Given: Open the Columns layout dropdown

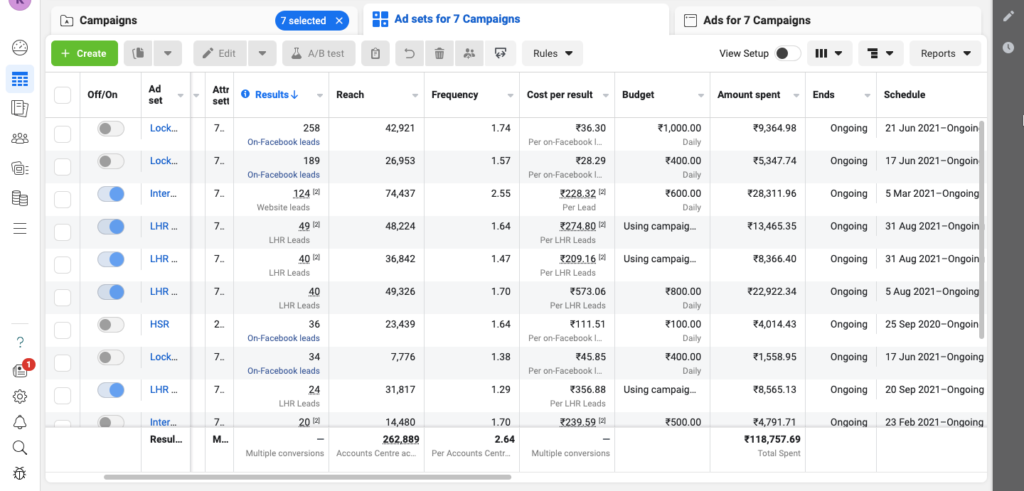Looking at the screenshot, I should [829, 54].
